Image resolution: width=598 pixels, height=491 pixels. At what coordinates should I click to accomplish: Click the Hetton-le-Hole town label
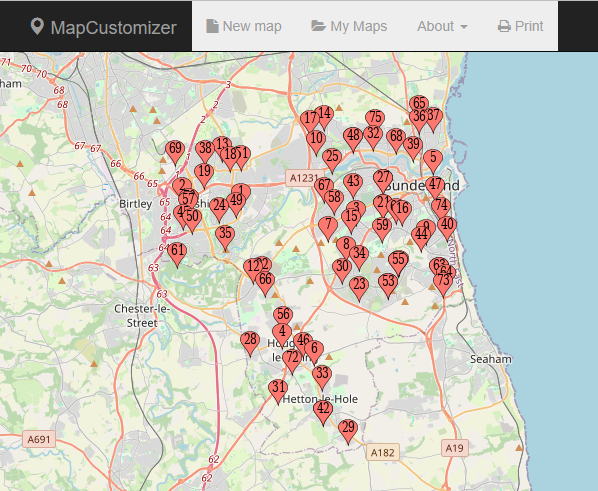click(x=321, y=399)
